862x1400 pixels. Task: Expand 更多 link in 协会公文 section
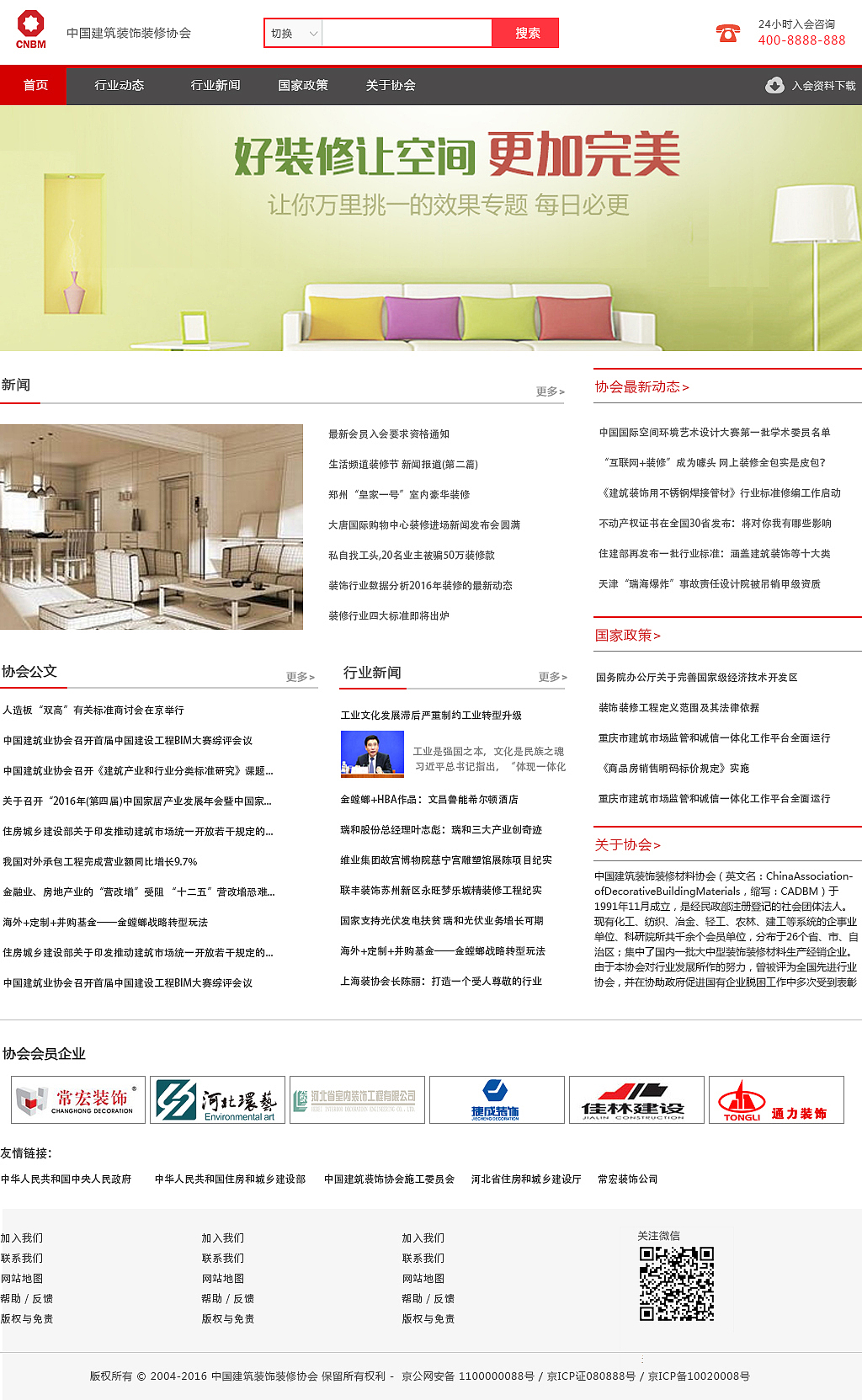coord(301,677)
